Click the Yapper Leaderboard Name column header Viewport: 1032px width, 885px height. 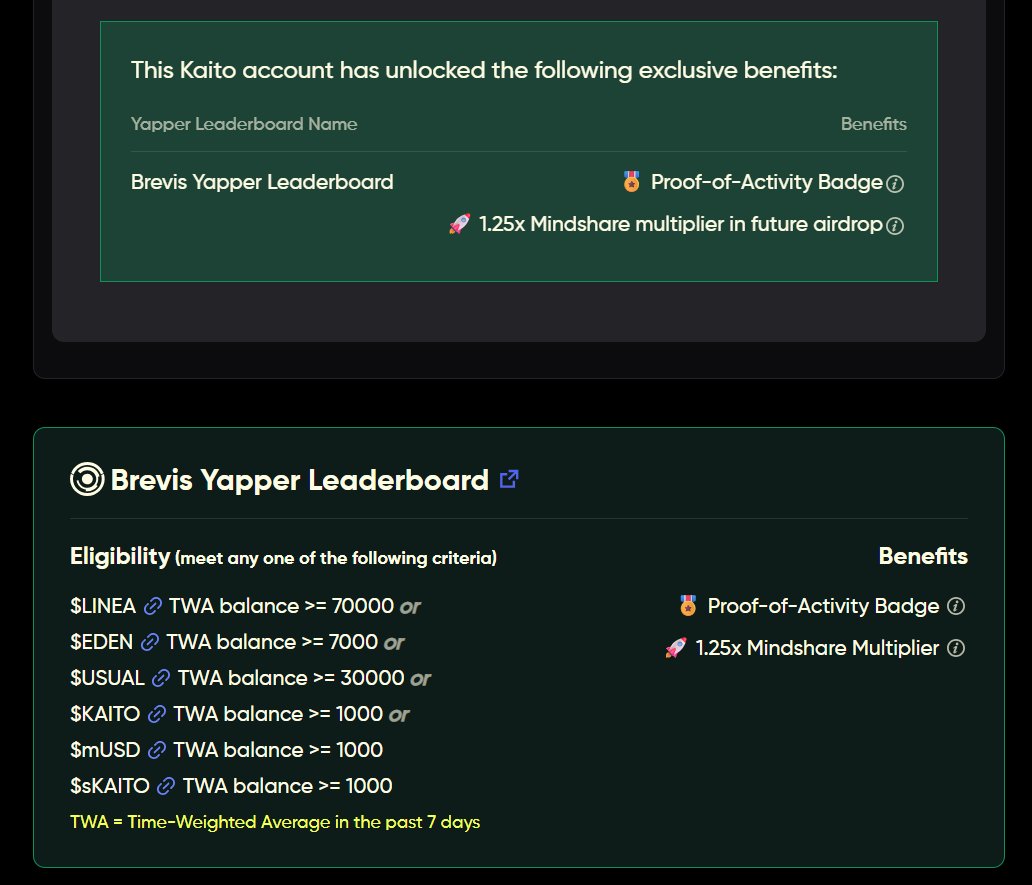[x=244, y=124]
